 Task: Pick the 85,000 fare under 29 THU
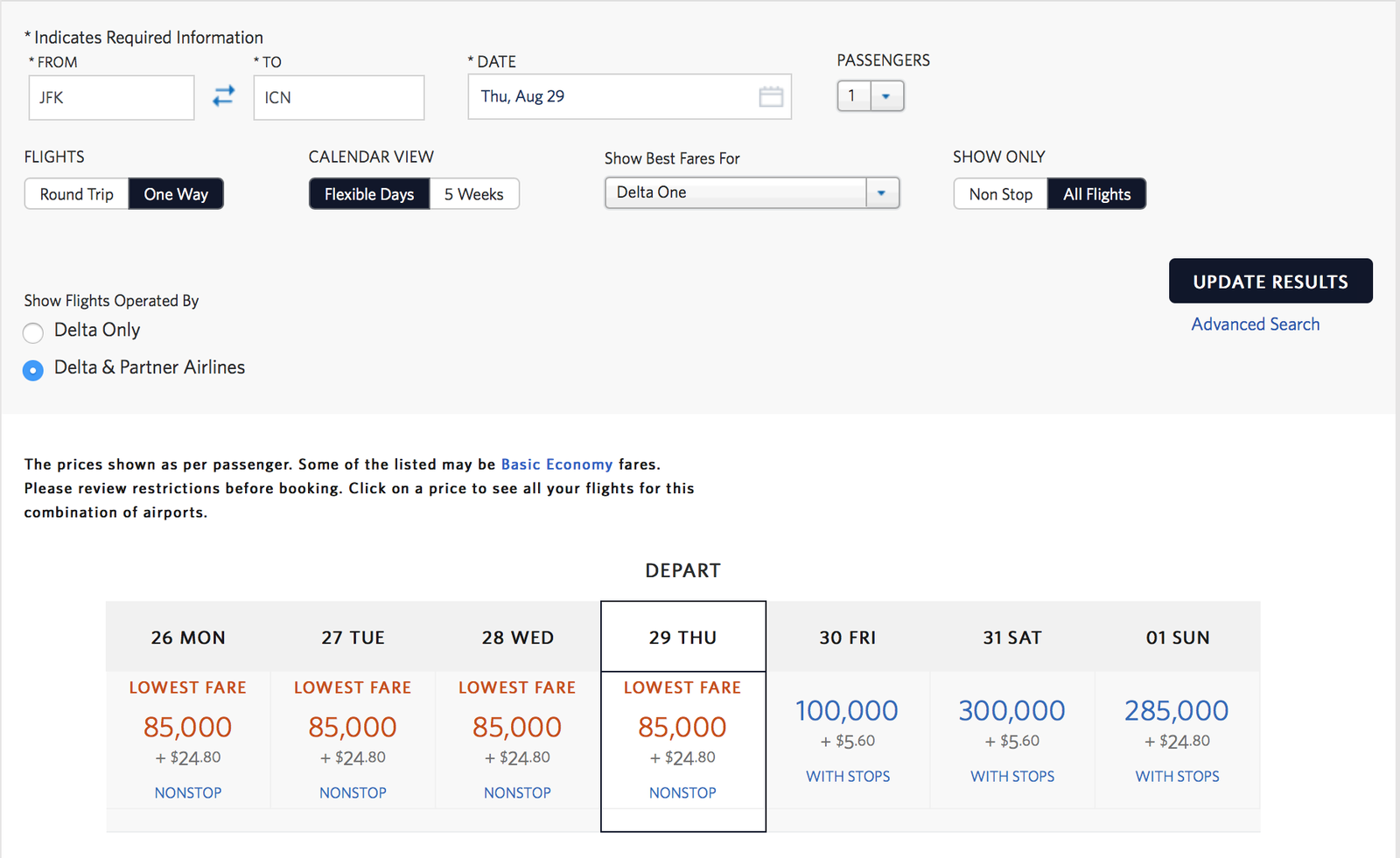click(682, 727)
